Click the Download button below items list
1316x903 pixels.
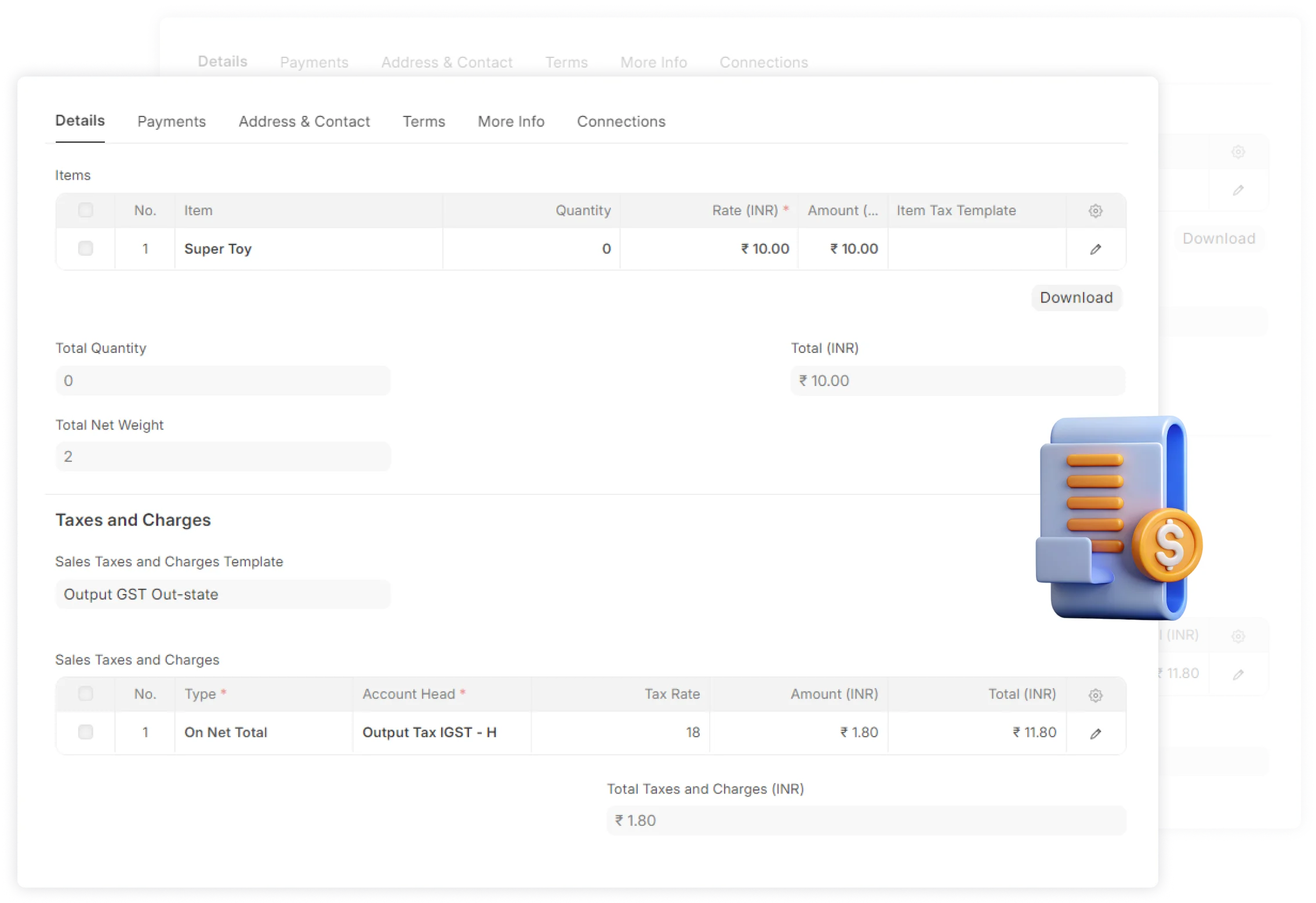point(1075,297)
